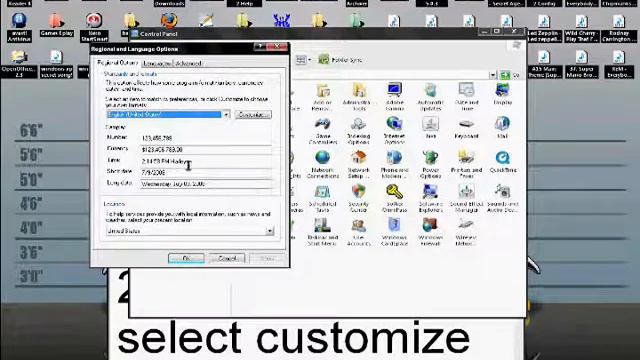Viewport: 640px width, 360px height.
Task: Switch to the Languages tab
Action: coord(157,63)
